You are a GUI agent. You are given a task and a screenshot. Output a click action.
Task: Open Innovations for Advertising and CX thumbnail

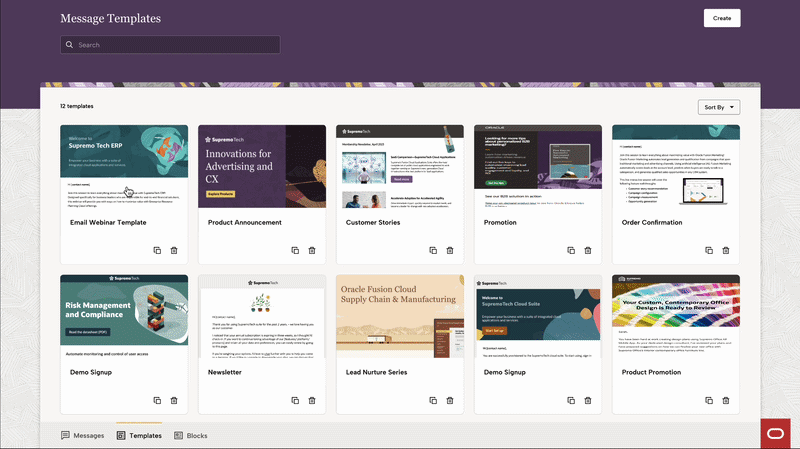(x=262, y=166)
